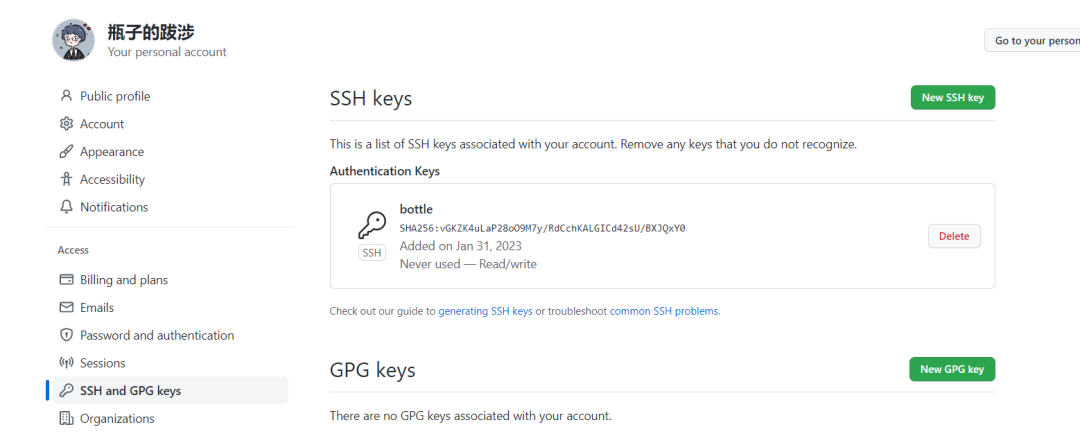Click the Organizations building icon
Screen dimensions: 1080x436
point(67,419)
